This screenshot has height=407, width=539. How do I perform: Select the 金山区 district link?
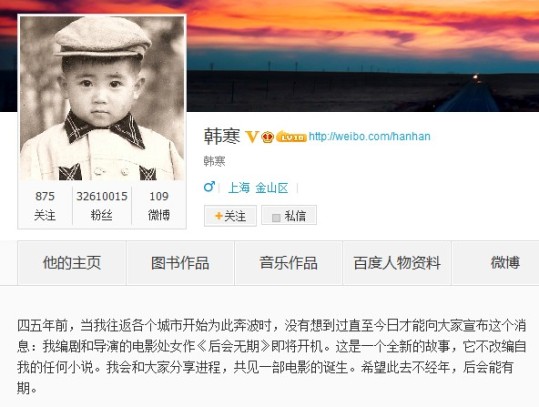coord(272,188)
